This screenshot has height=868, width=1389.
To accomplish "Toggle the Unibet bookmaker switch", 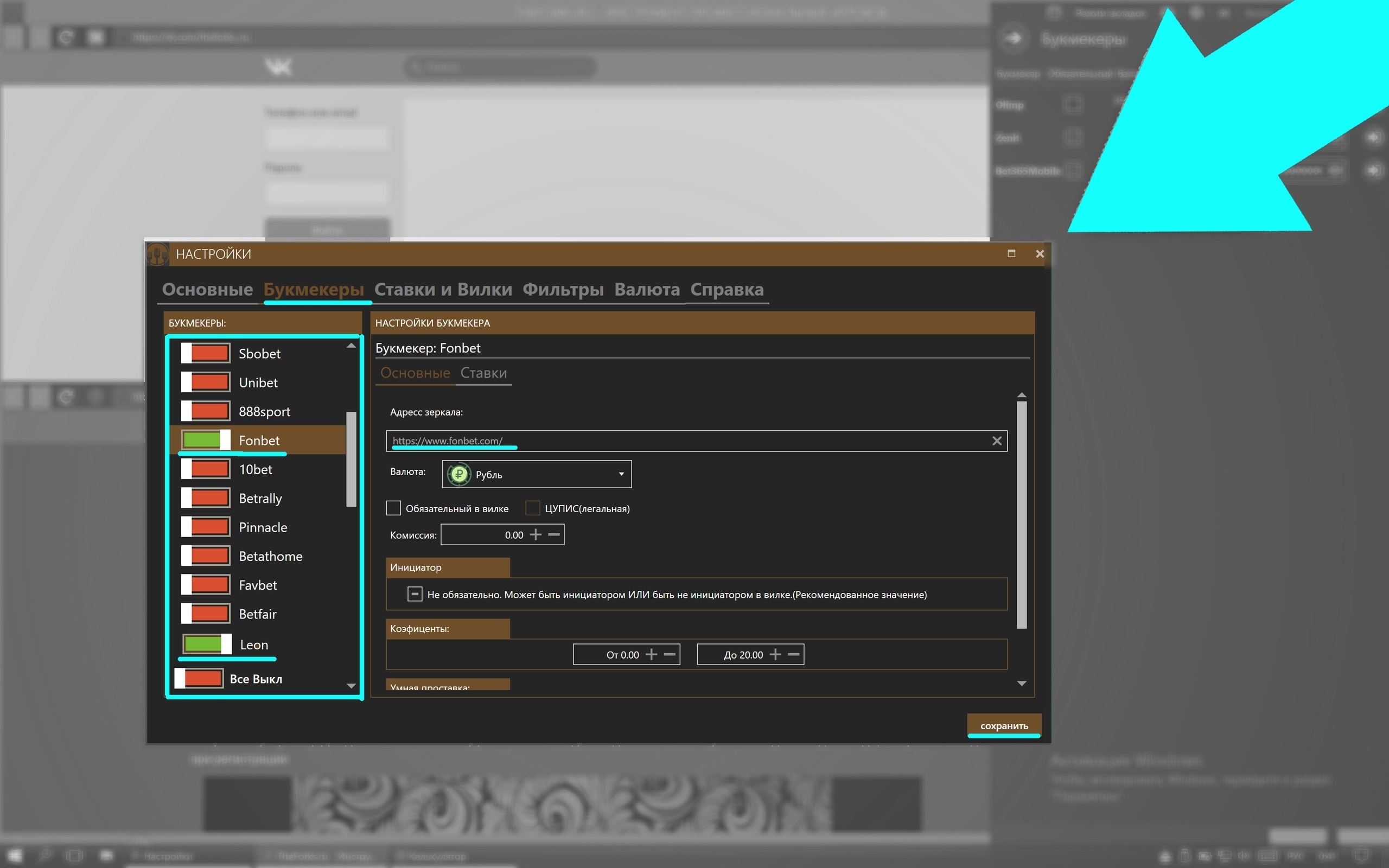I will [206, 382].
